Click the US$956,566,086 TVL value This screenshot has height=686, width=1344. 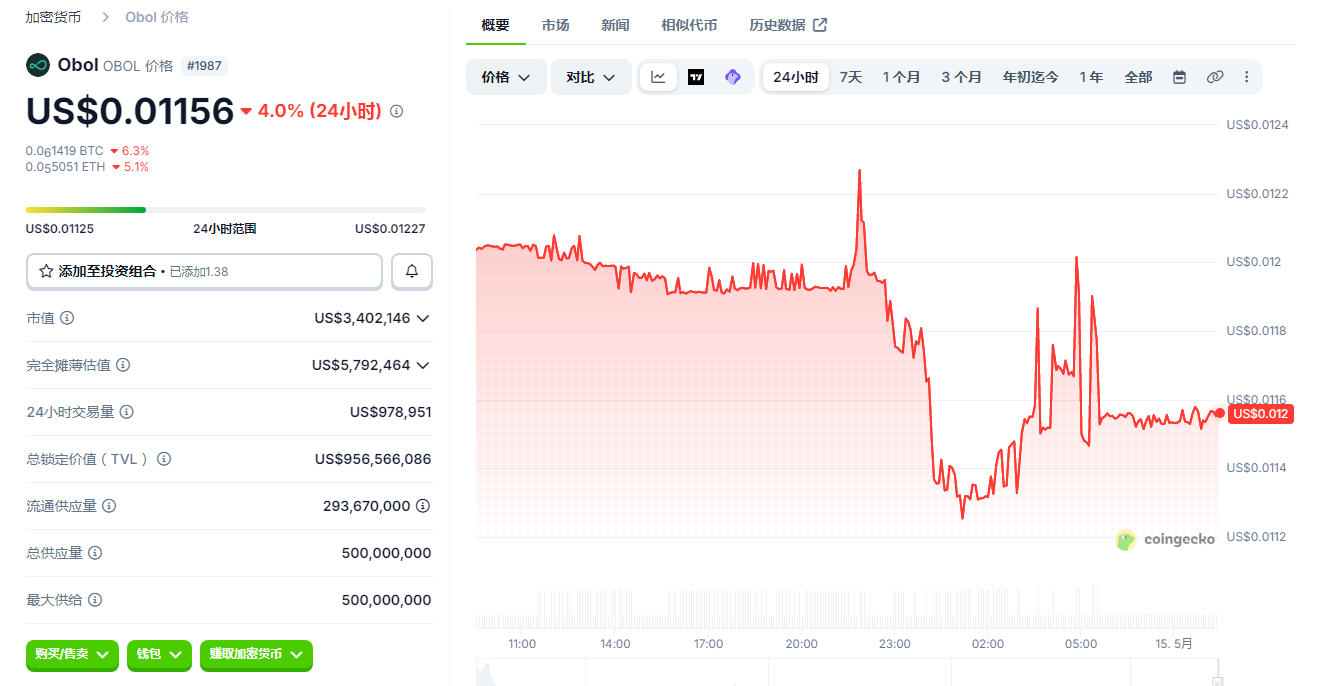(373, 459)
